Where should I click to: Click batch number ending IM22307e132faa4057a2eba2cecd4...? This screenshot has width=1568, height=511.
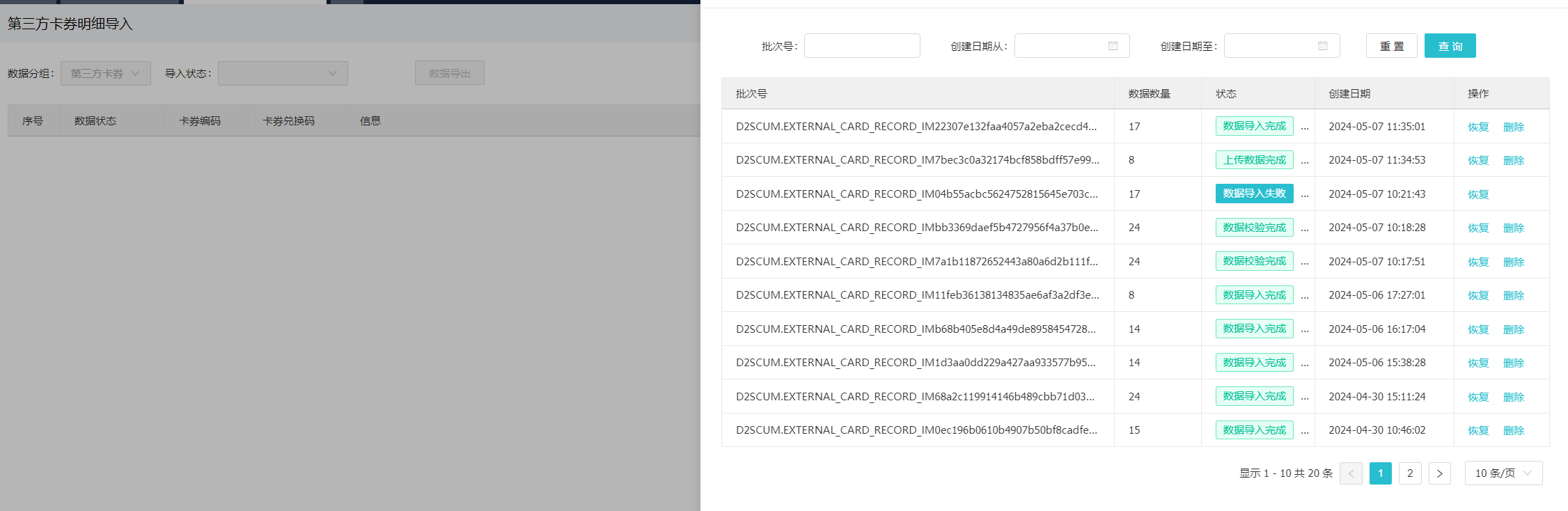coord(916,126)
